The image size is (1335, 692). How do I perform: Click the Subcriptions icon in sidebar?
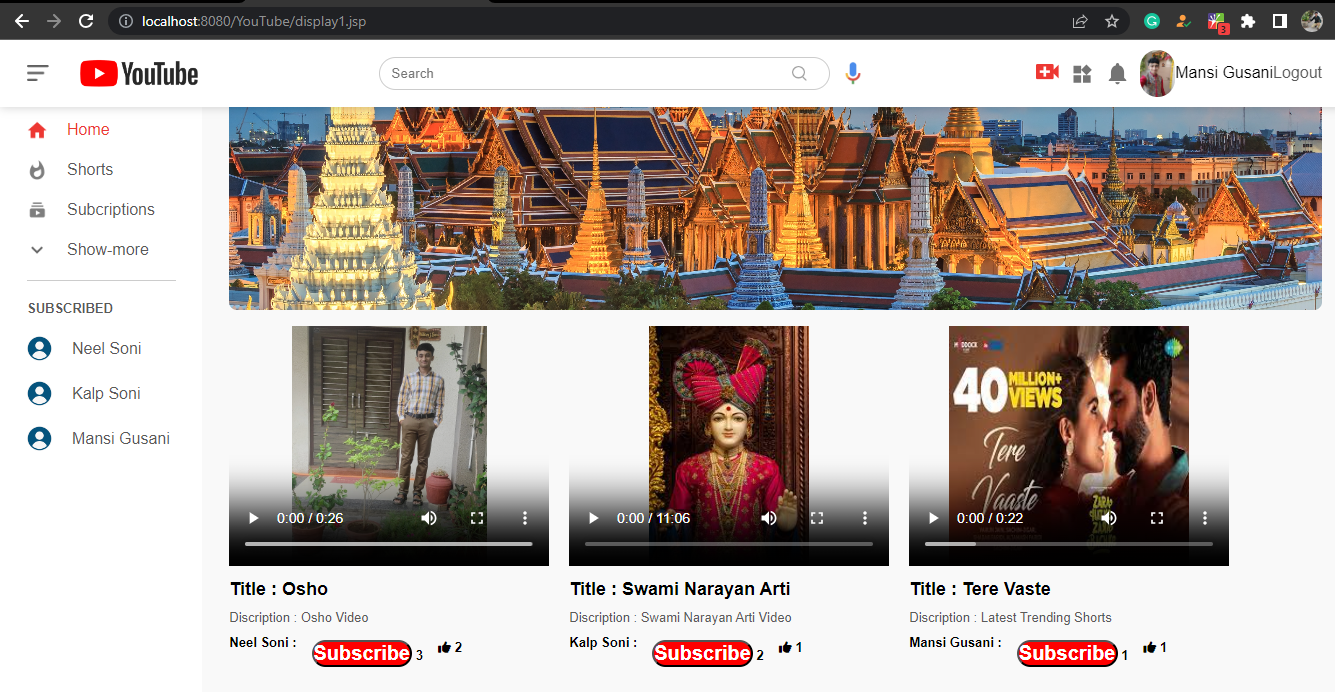(37, 210)
